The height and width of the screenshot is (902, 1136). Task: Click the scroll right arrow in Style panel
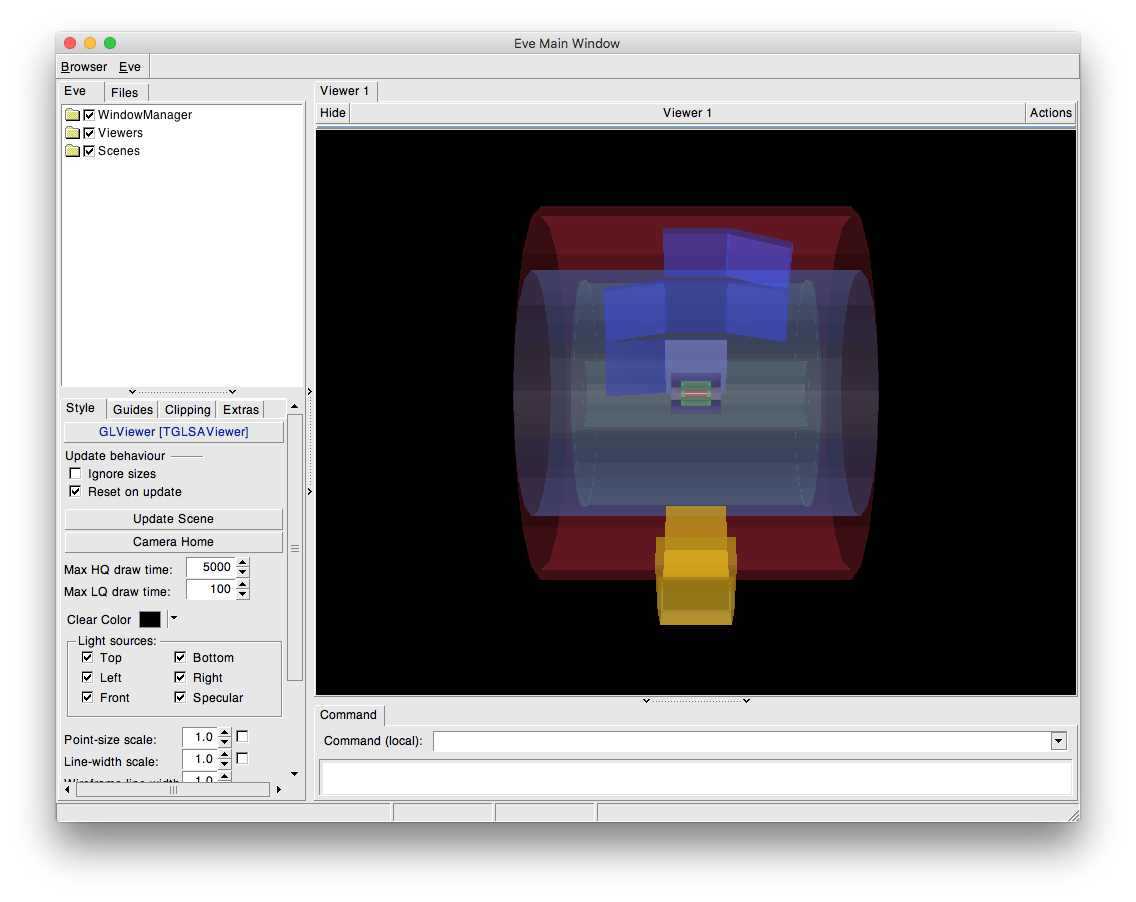(x=278, y=790)
